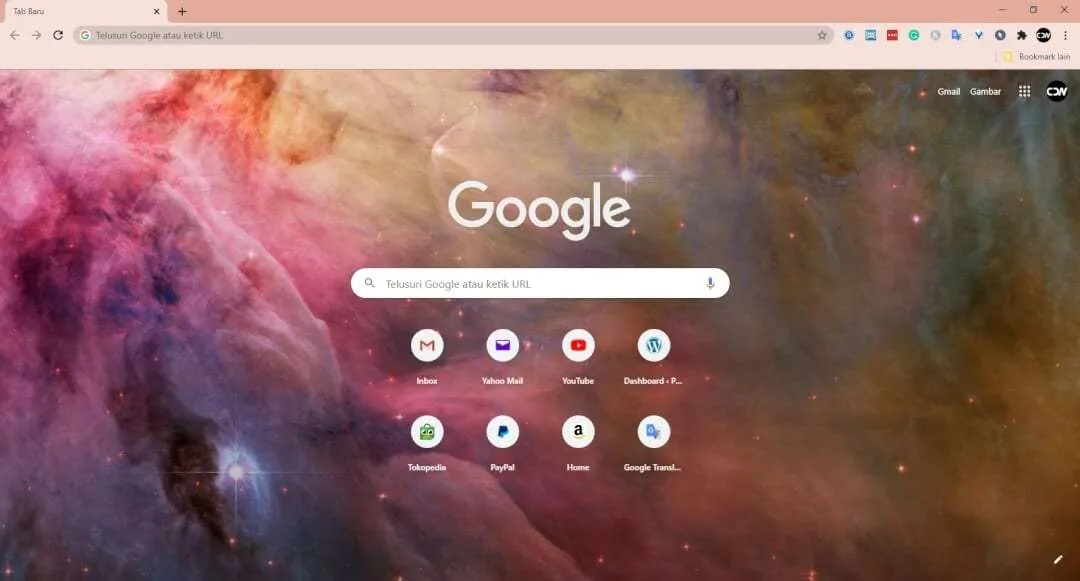Start voice search with the microphone
Viewport: 1080px width, 581px height.
(x=710, y=283)
